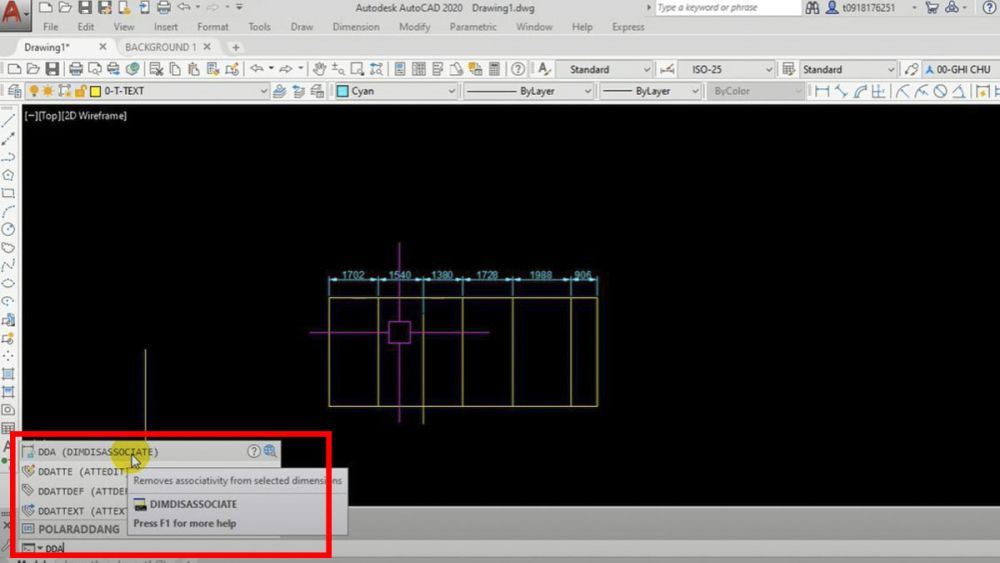The height and width of the screenshot is (563, 1000).
Task: Open the Modify menu
Action: coord(415,27)
